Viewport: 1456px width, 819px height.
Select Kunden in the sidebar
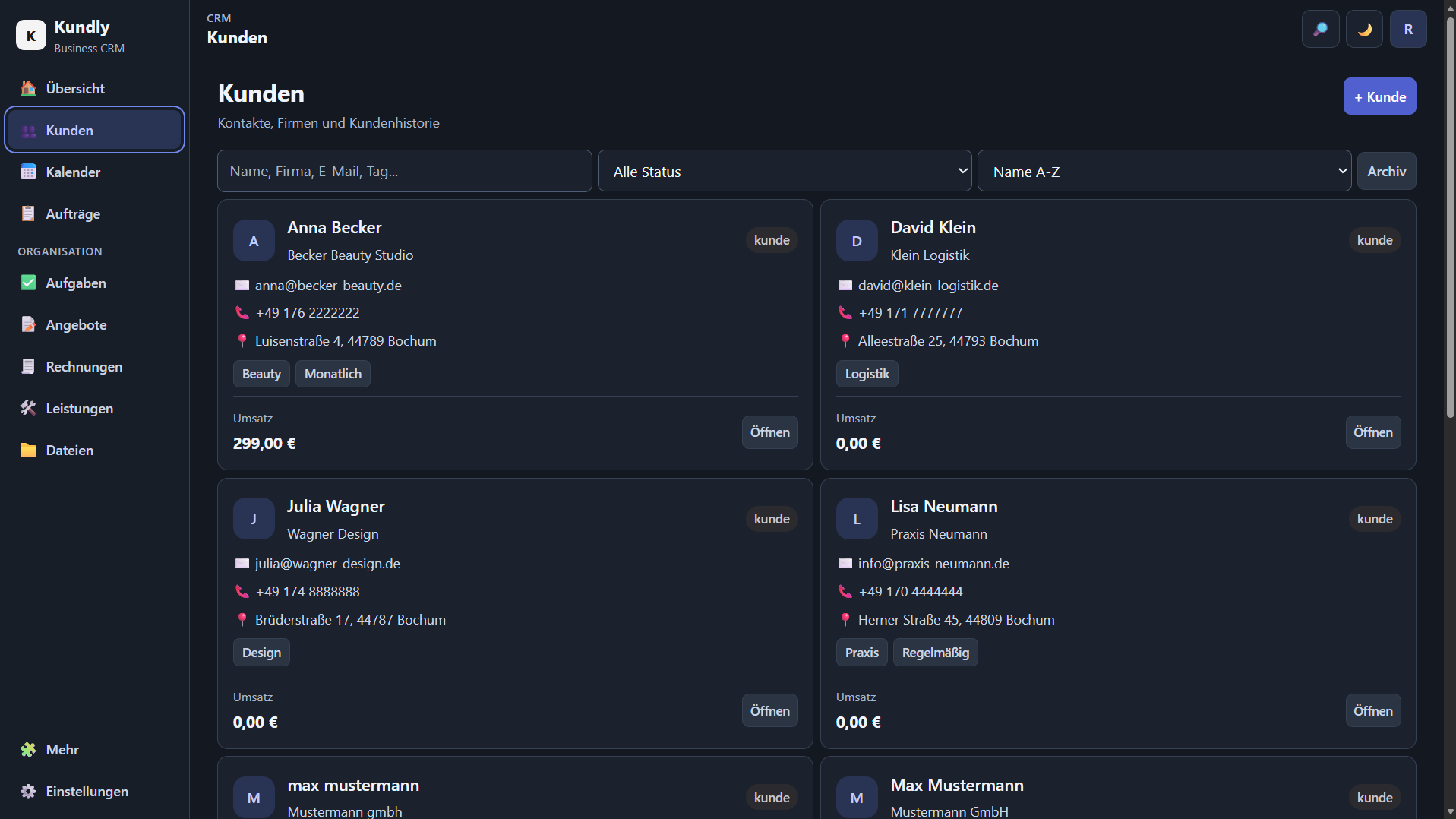[95, 130]
